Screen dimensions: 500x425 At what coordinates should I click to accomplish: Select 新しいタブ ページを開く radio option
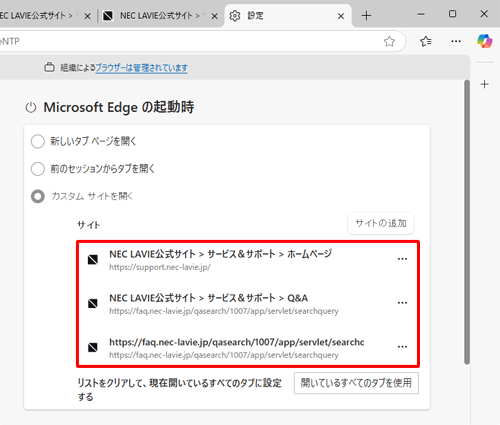pos(38,141)
